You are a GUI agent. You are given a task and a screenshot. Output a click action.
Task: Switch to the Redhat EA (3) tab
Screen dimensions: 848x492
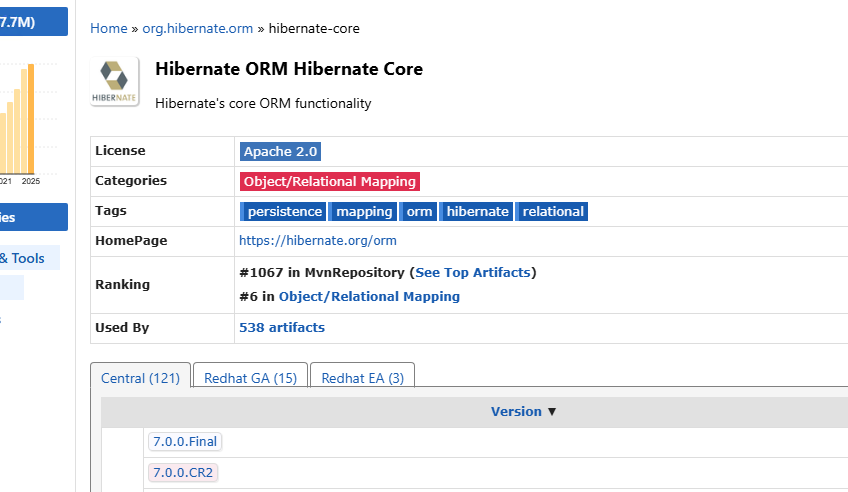point(362,377)
